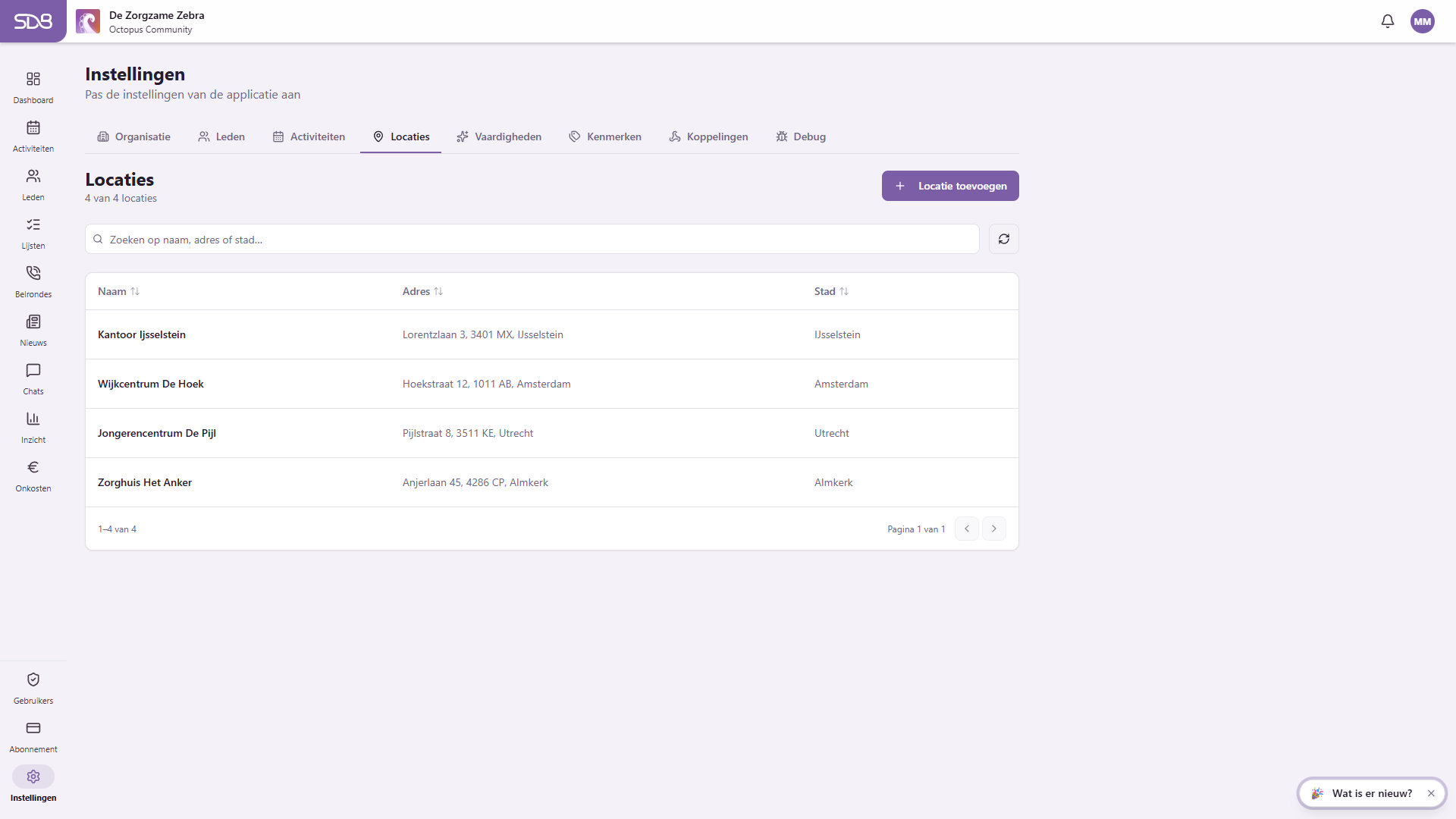Open Gebruikers shield icon

point(33,679)
